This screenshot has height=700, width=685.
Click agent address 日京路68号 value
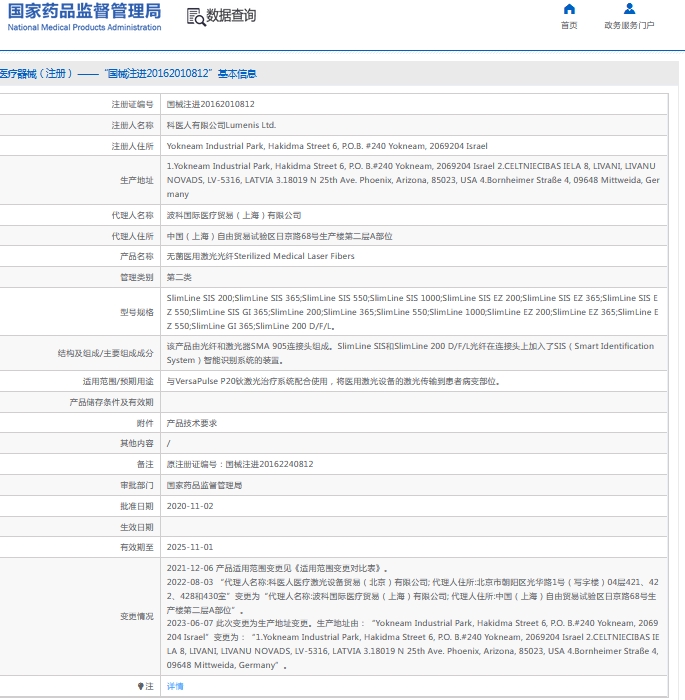(x=280, y=236)
